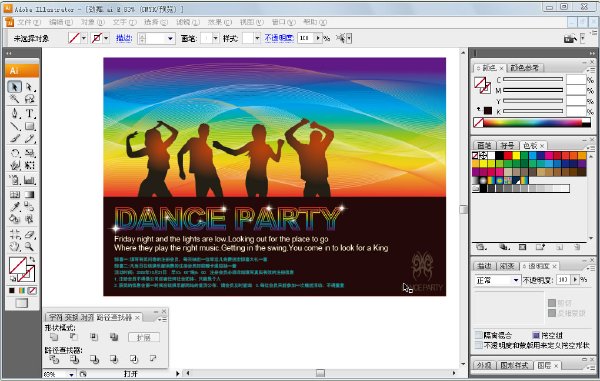Viewport: 600px width, 381px height.
Task: Select the Rectangle tool
Action: pos(29,126)
